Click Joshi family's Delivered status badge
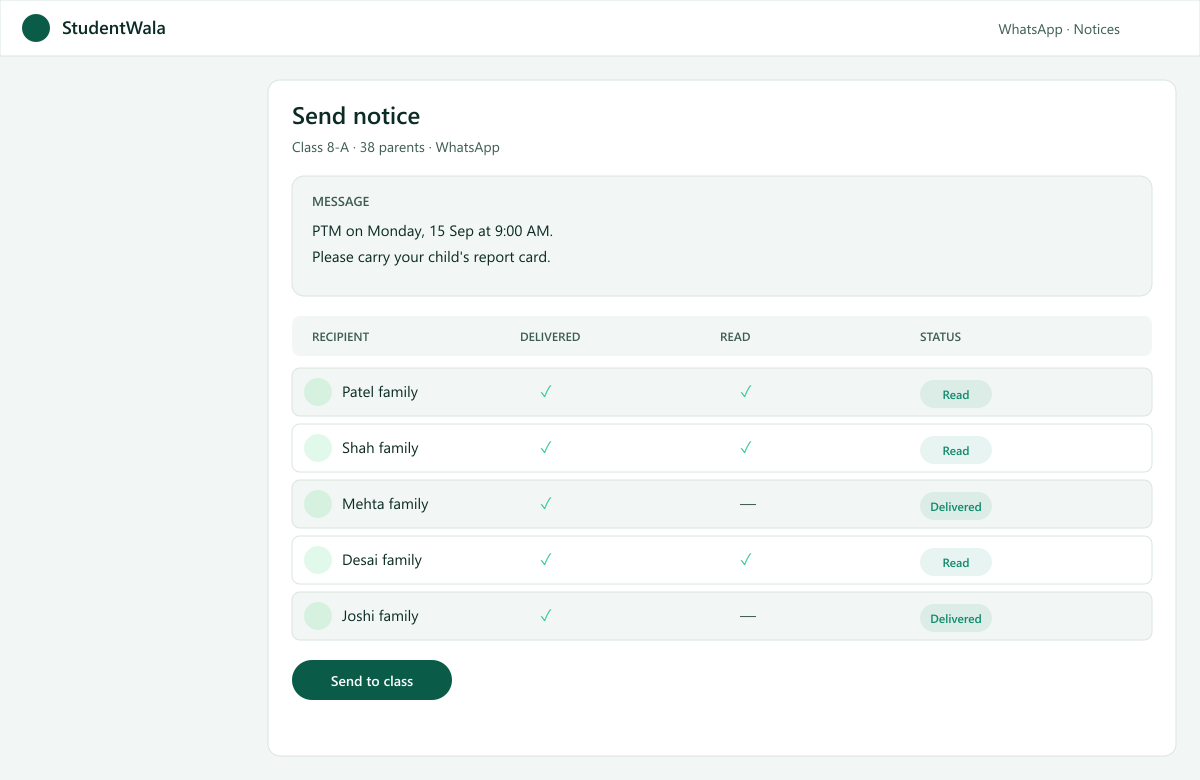 [x=956, y=618]
